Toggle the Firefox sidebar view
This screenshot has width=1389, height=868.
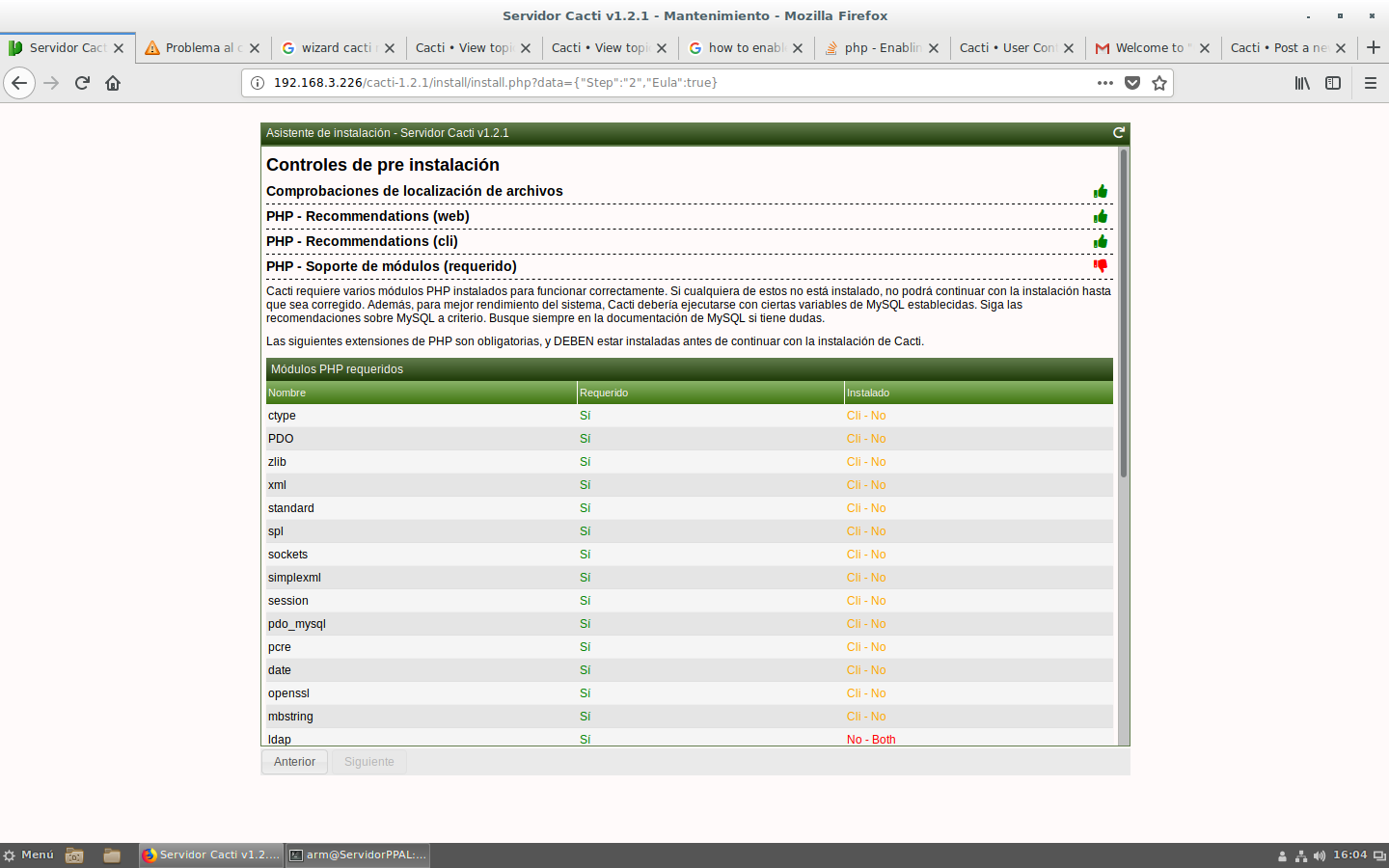[1333, 83]
